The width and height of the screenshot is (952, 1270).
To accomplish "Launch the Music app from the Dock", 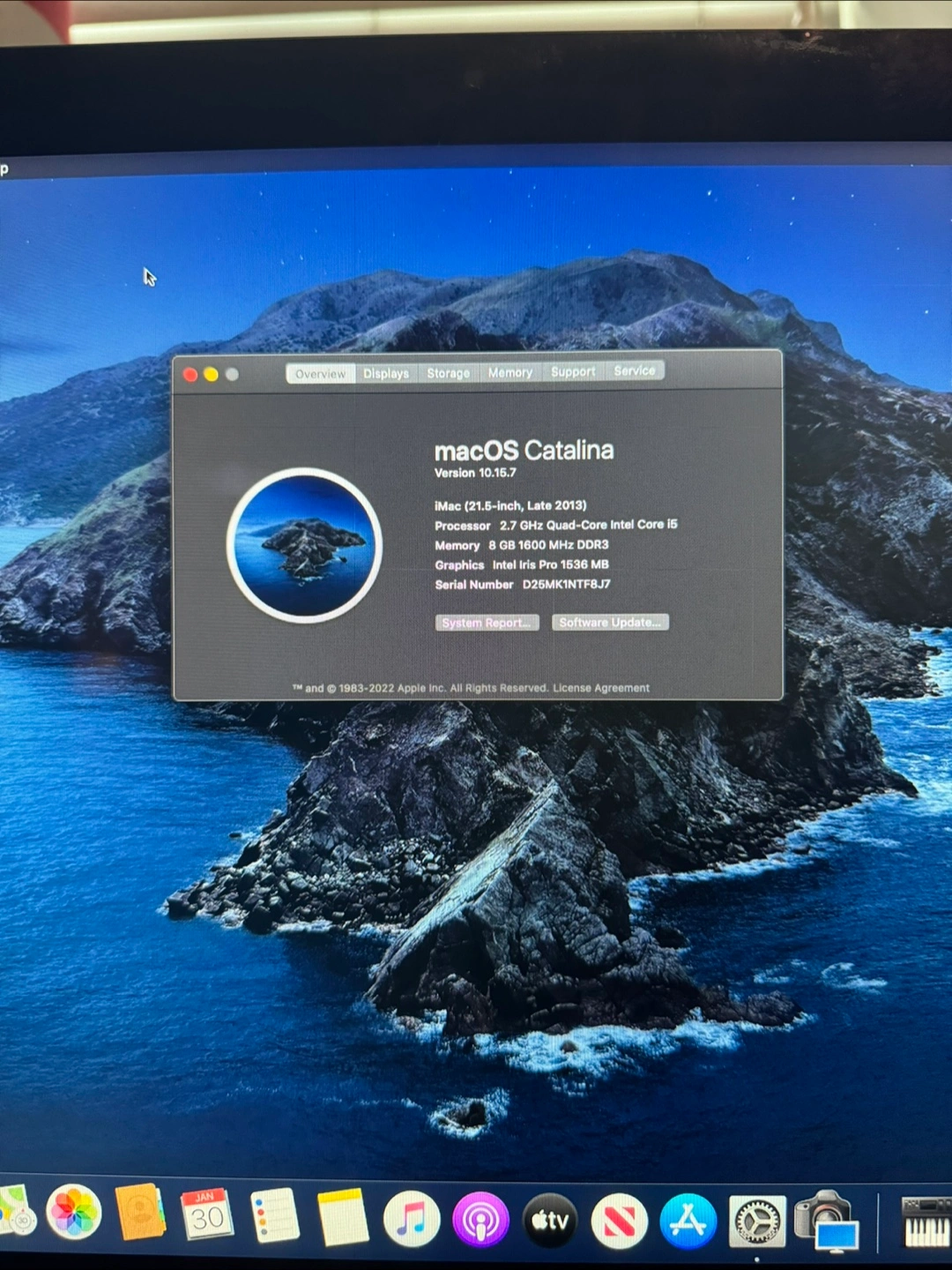I will [412, 1220].
